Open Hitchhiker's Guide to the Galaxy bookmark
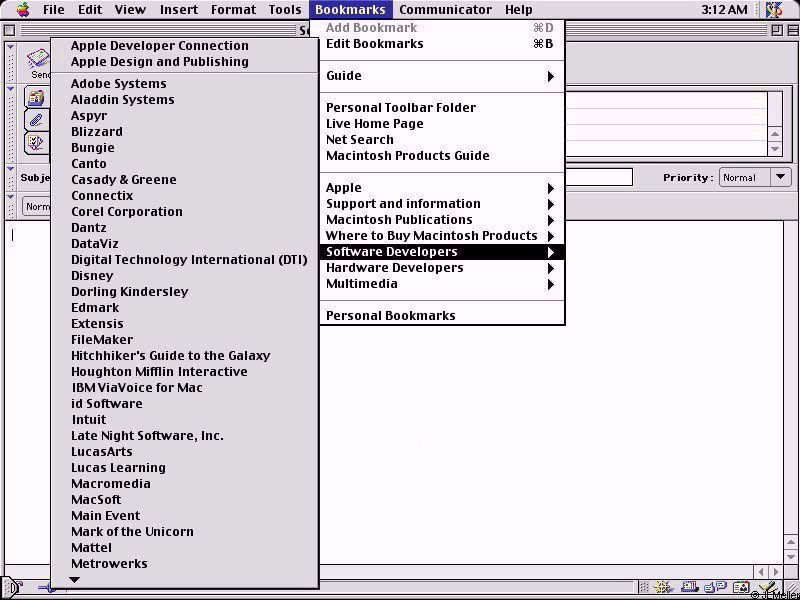The height and width of the screenshot is (600, 800). (x=185, y=356)
